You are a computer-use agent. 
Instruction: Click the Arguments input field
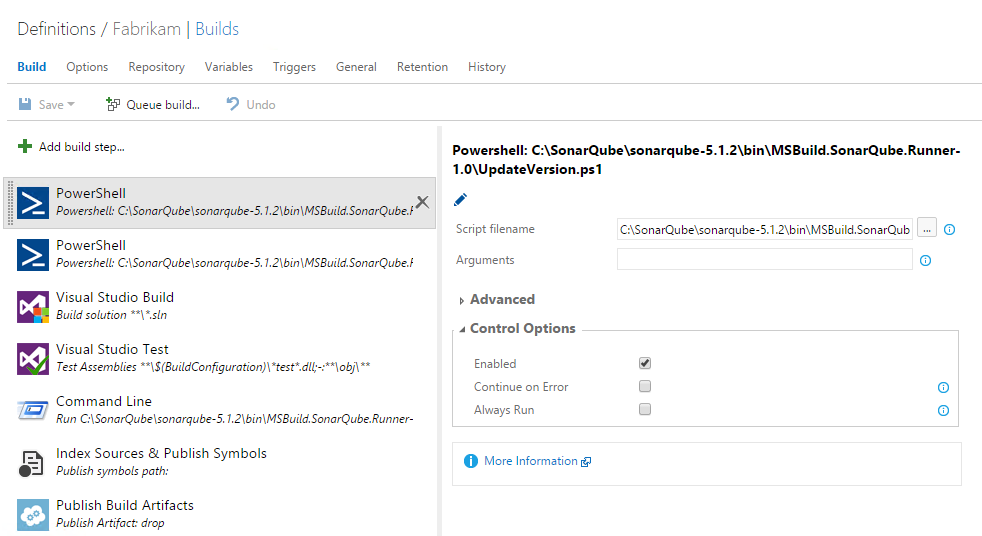tap(764, 260)
